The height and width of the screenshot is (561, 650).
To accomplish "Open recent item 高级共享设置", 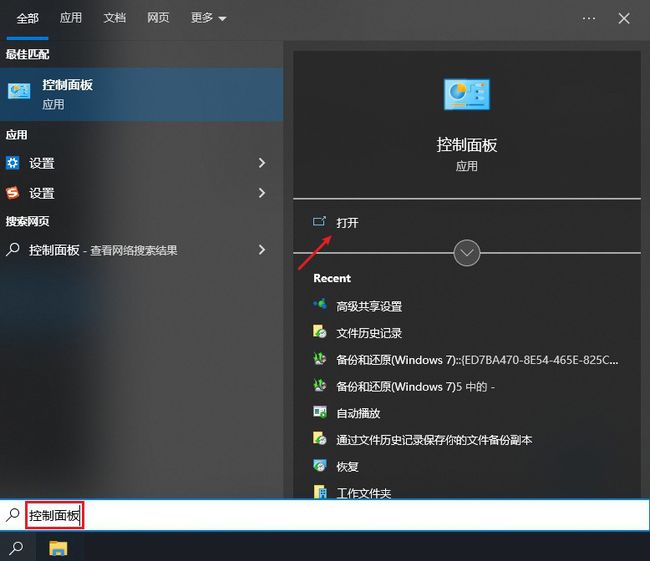I will pyautogui.click(x=369, y=306).
